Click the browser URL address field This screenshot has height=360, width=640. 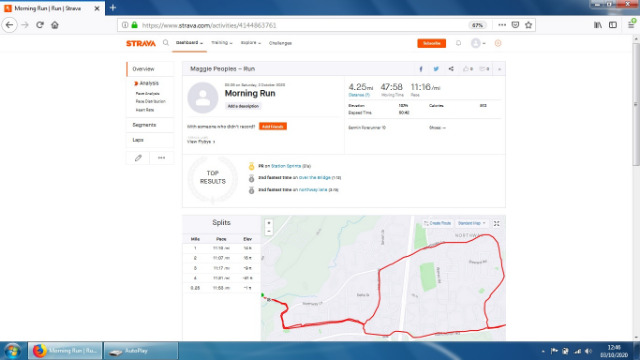302,25
